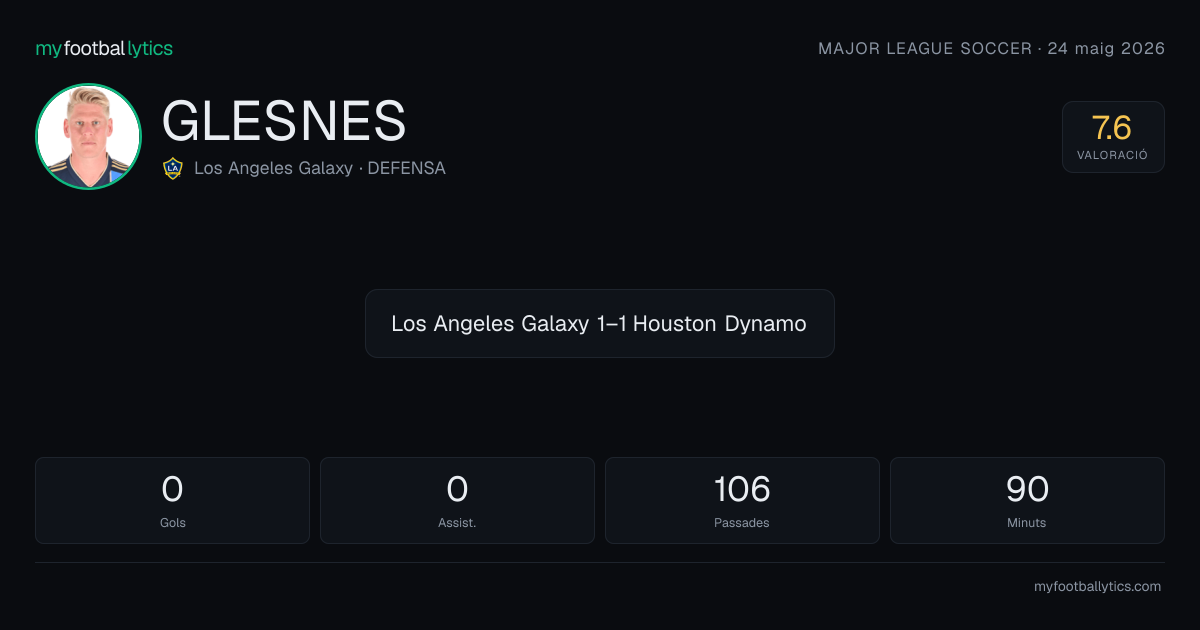Open the myfootballytics.com footer link

pyautogui.click(x=1097, y=587)
